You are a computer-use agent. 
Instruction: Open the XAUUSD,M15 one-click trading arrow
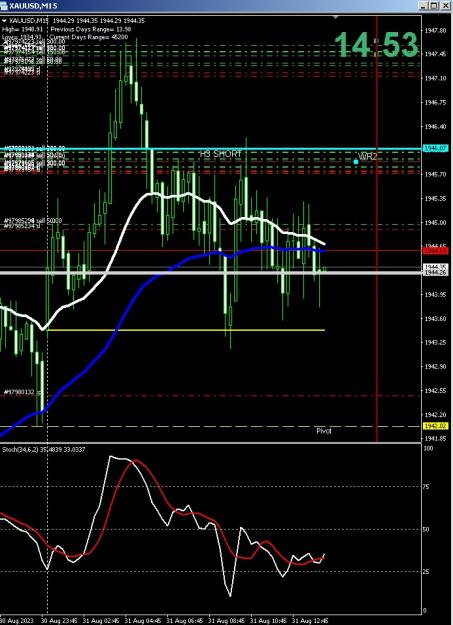[4, 21]
